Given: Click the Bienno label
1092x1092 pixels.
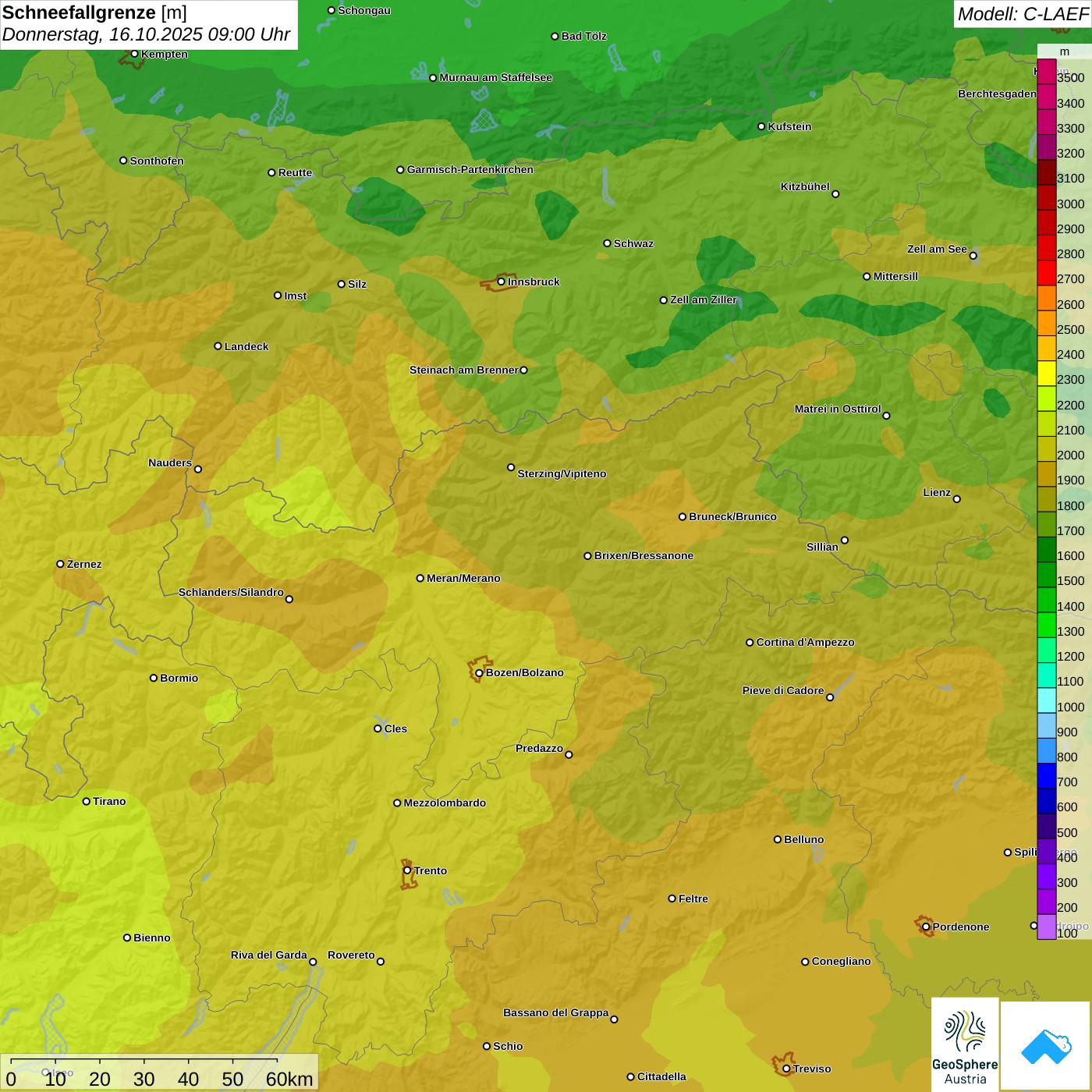Looking at the screenshot, I should click(152, 938).
